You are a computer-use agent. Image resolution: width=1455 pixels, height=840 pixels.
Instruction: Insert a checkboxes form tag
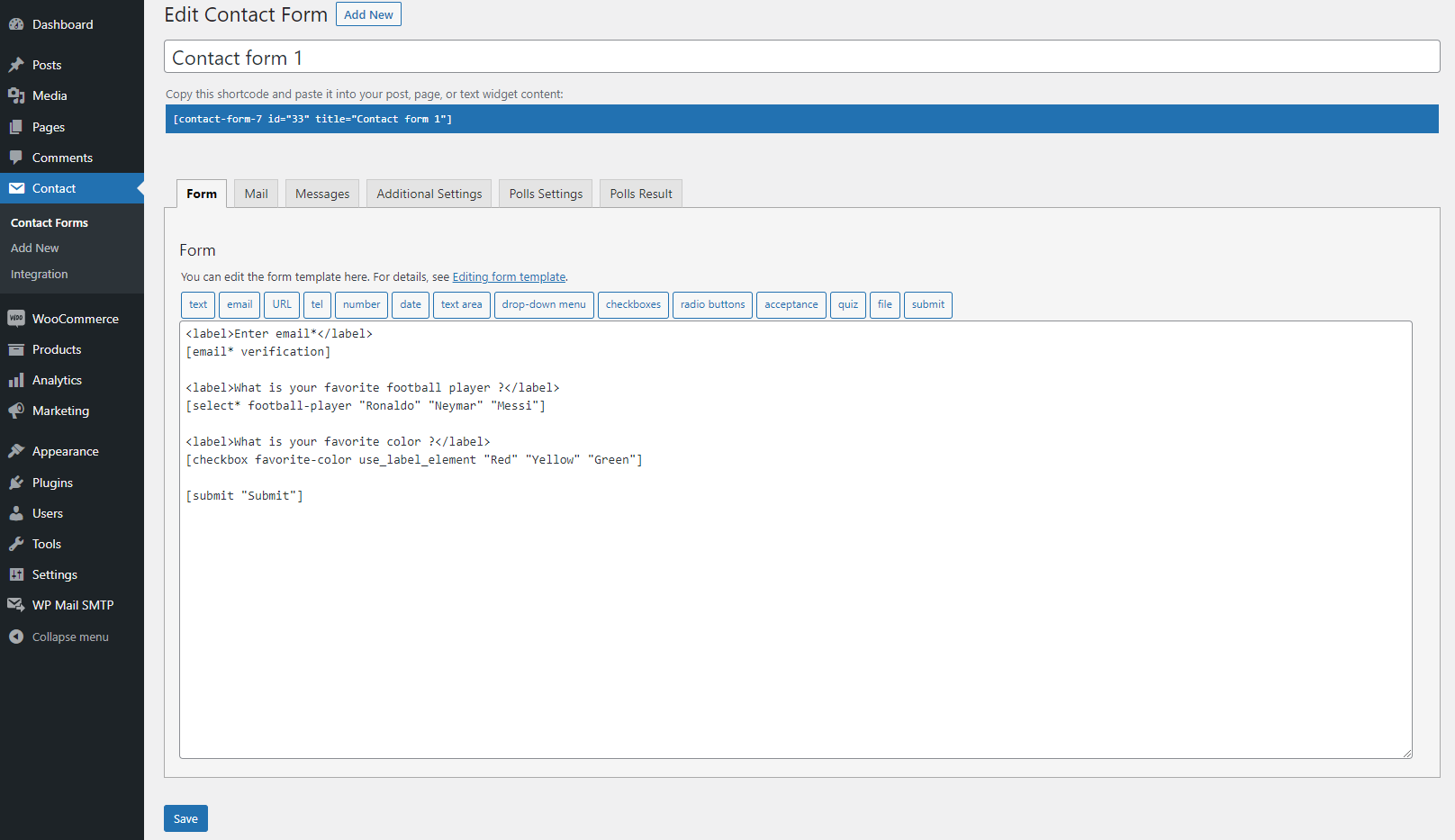tap(633, 304)
